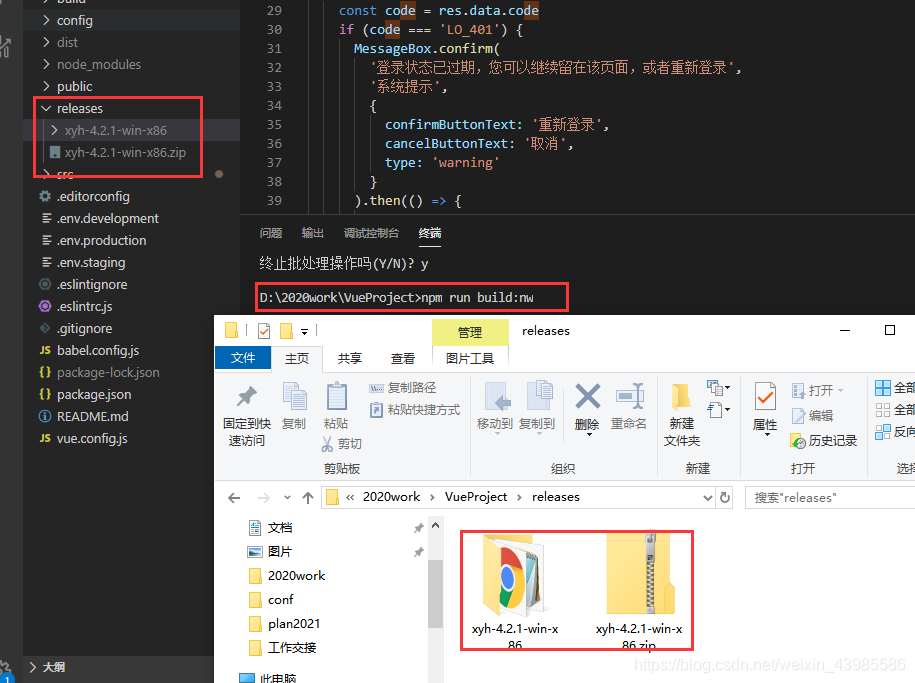
Task: Switch to the Home (主页) ribbon tab
Action: pos(296,358)
